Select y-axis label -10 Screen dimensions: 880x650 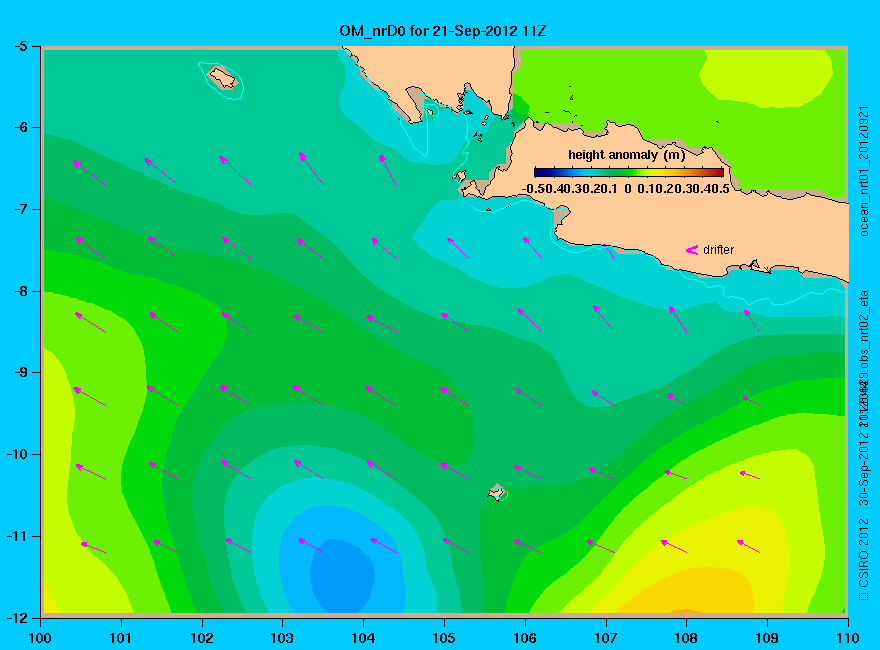click(x=17, y=454)
